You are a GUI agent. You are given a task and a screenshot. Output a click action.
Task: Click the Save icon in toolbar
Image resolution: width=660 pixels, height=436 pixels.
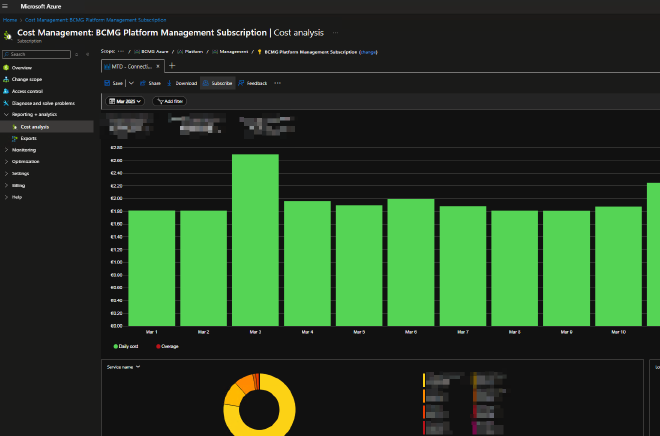[108, 83]
